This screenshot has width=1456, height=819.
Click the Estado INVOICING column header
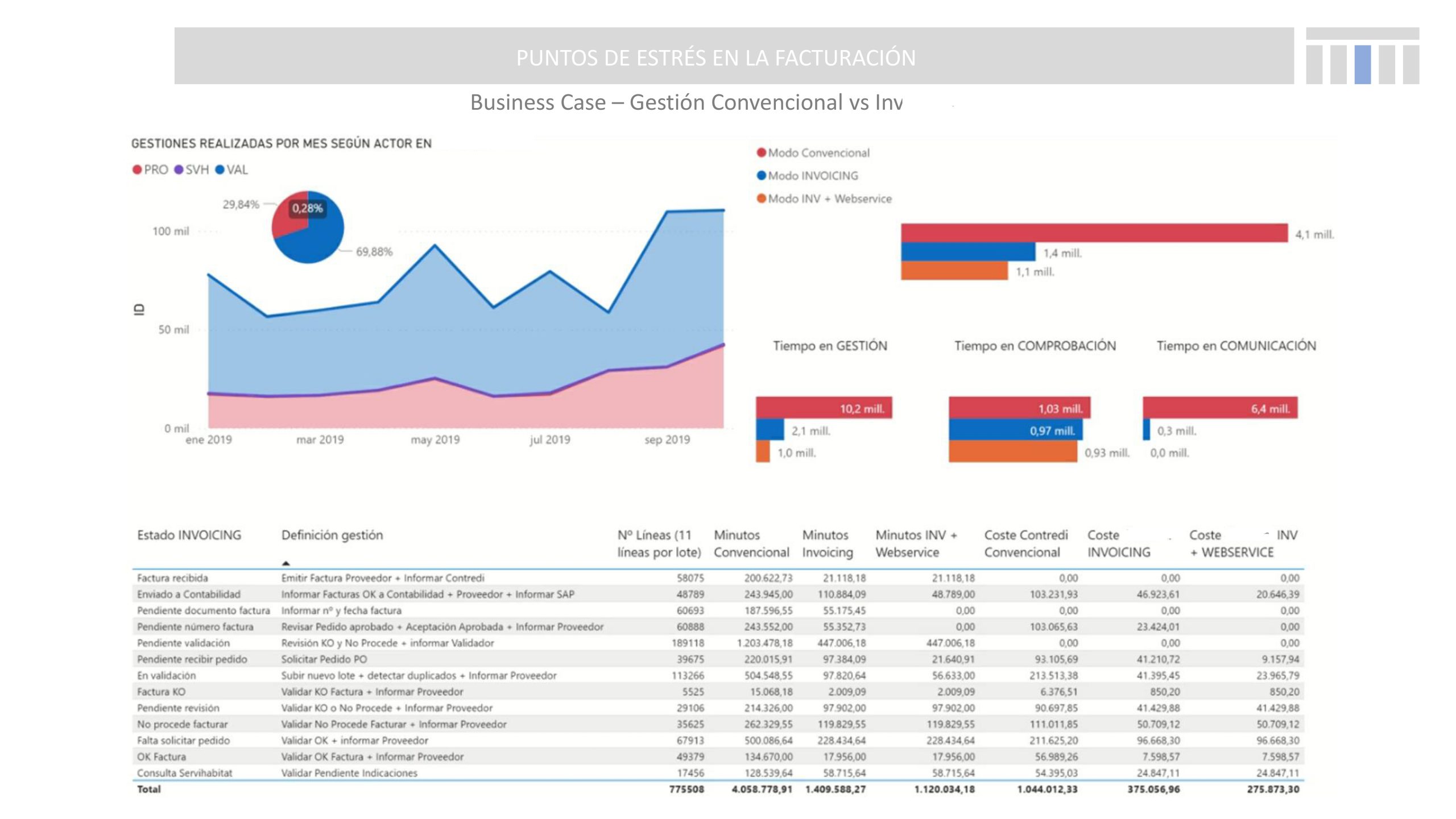tap(189, 535)
